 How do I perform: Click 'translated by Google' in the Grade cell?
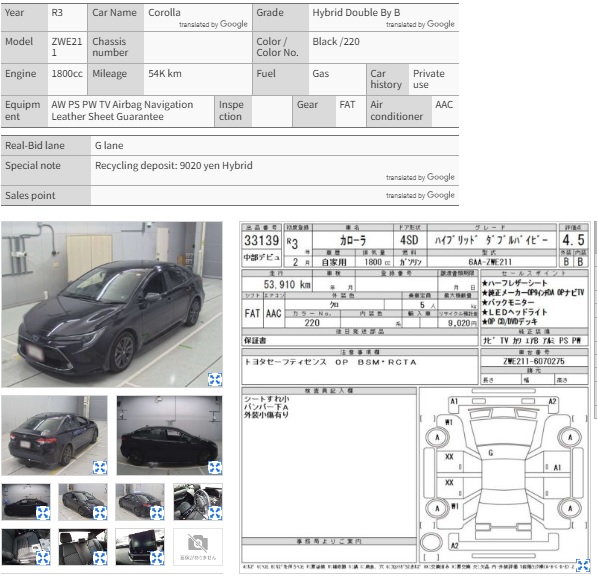pos(420,24)
